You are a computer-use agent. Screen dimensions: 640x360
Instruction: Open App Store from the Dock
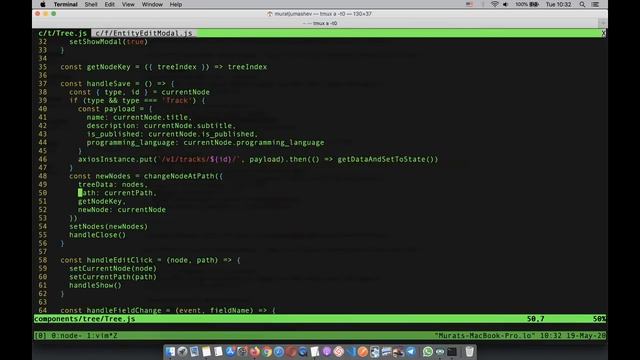click(230, 351)
